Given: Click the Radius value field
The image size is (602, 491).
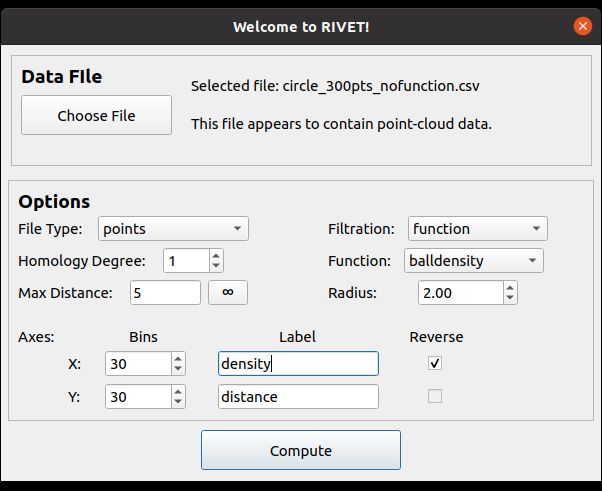Looking at the screenshot, I should [x=460, y=293].
